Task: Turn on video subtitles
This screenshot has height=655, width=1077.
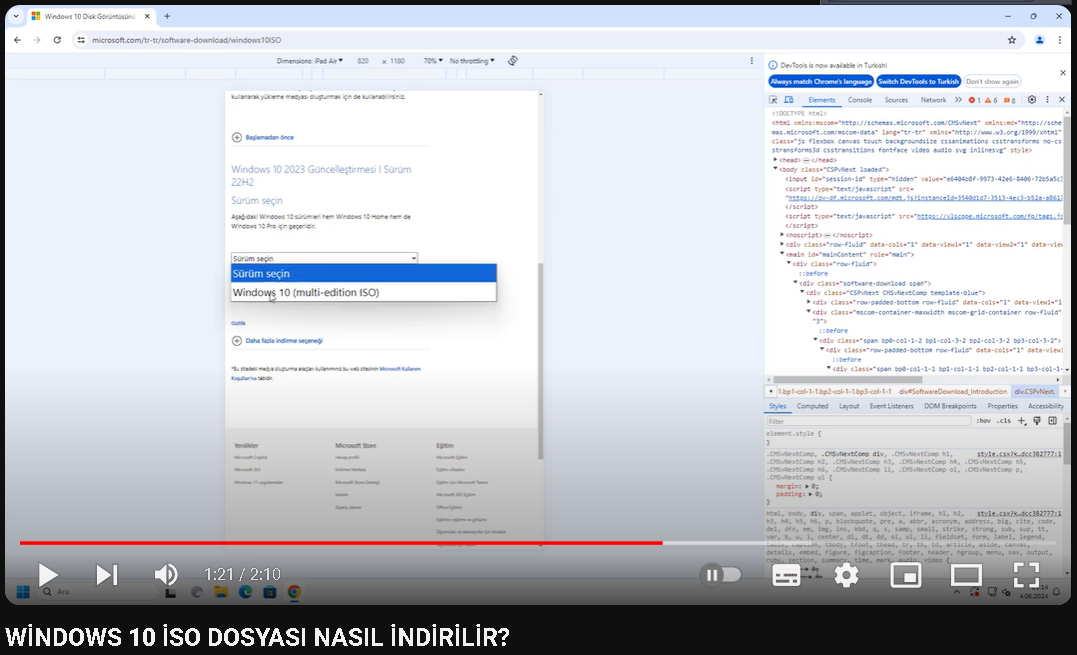Action: pyautogui.click(x=786, y=575)
